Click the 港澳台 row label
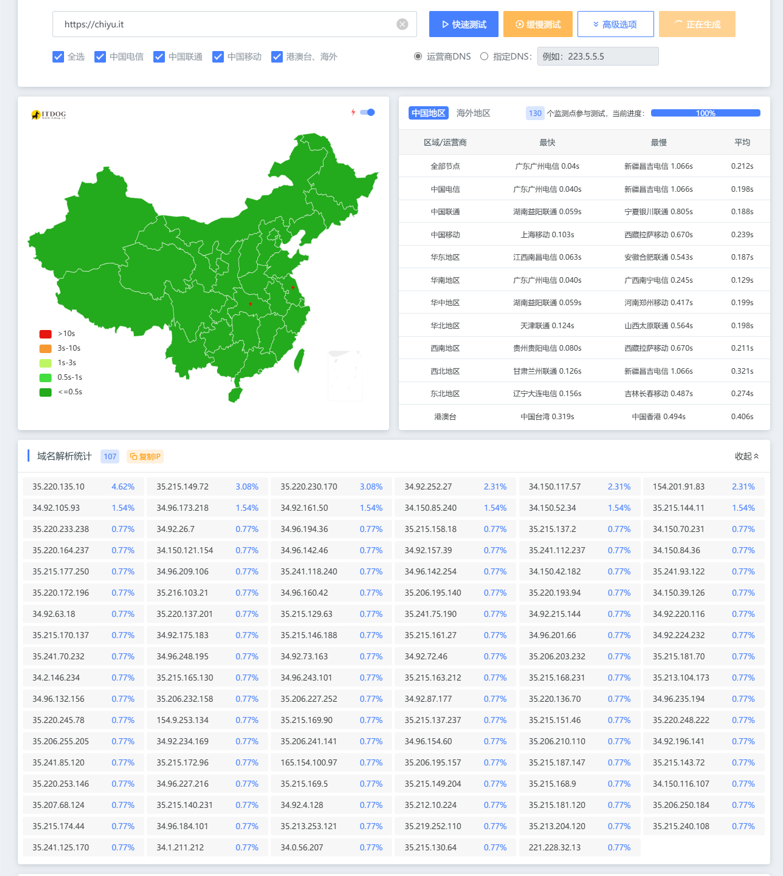 pyautogui.click(x=445, y=416)
